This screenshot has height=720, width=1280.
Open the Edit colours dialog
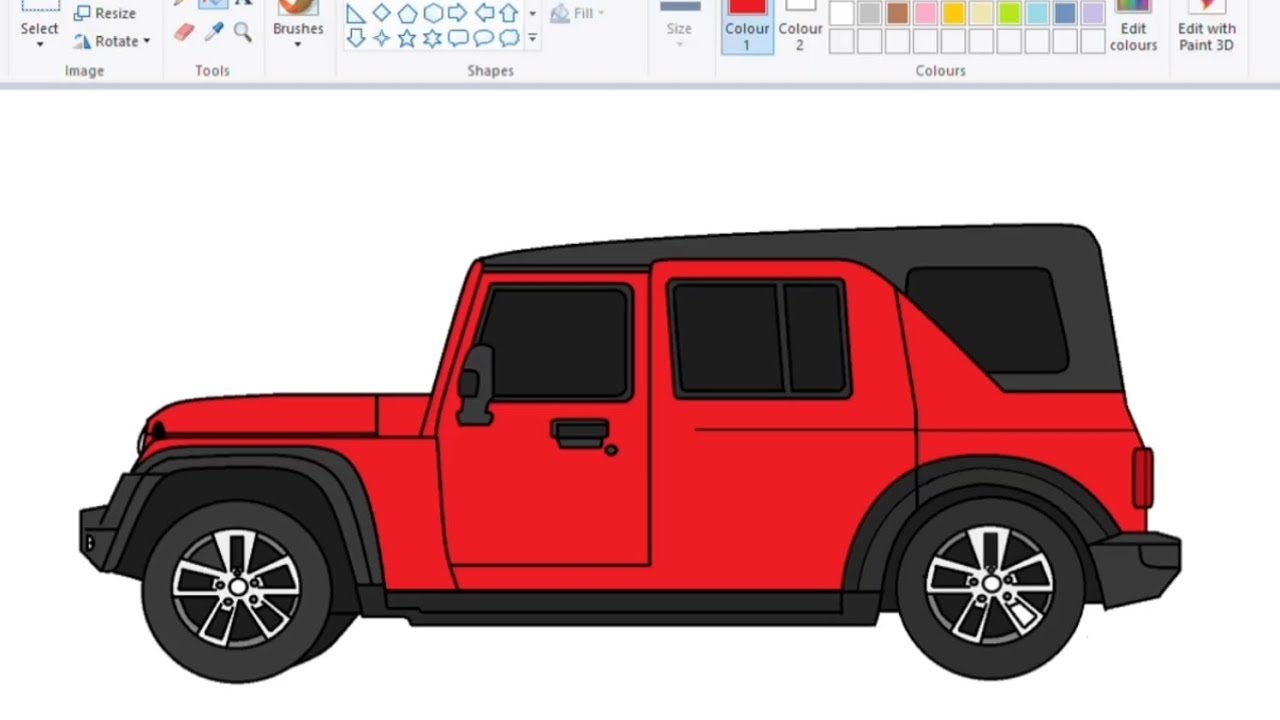[x=1133, y=26]
